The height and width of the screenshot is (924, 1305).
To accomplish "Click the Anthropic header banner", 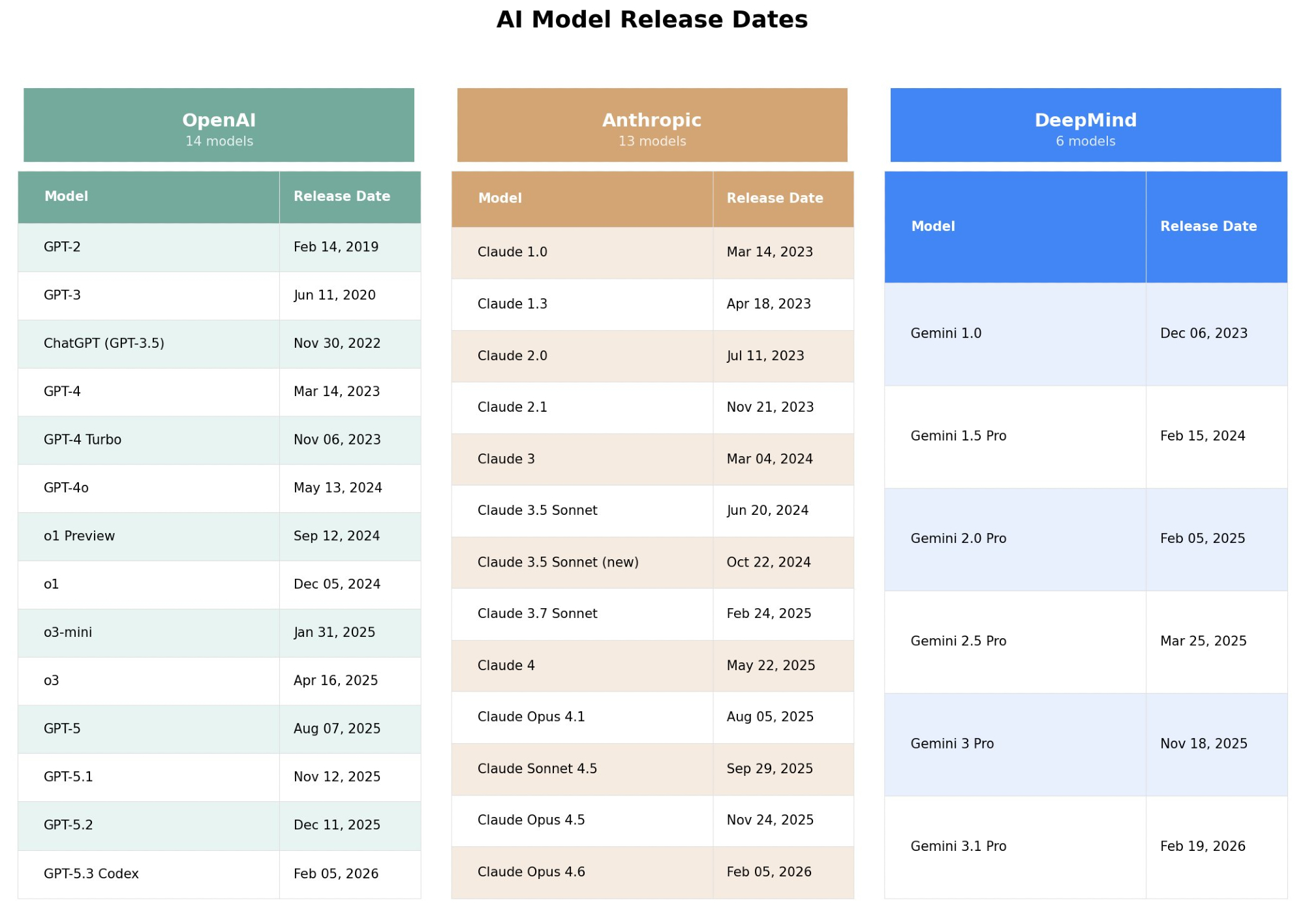I will coord(652,125).
